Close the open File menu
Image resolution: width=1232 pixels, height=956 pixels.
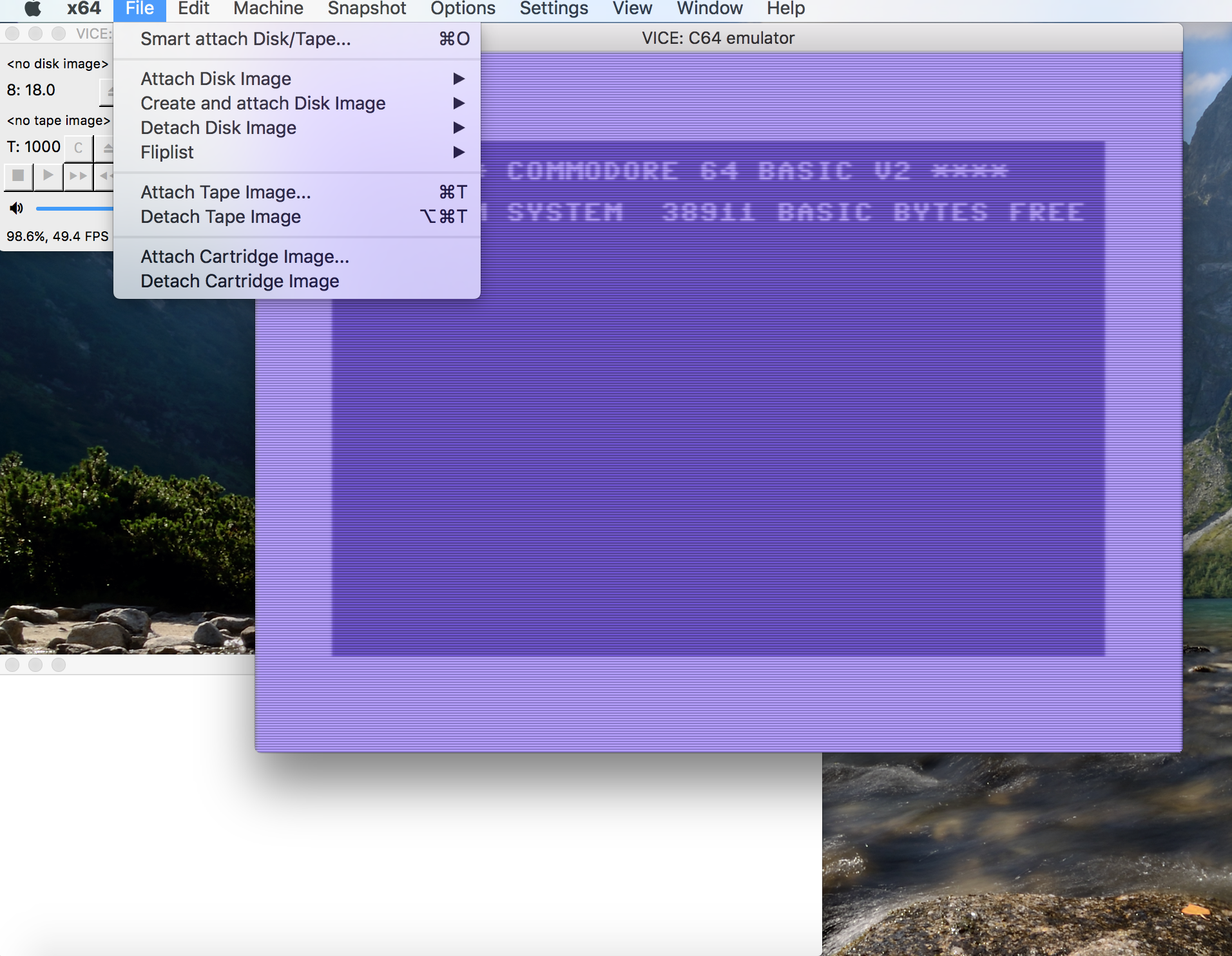[140, 8]
